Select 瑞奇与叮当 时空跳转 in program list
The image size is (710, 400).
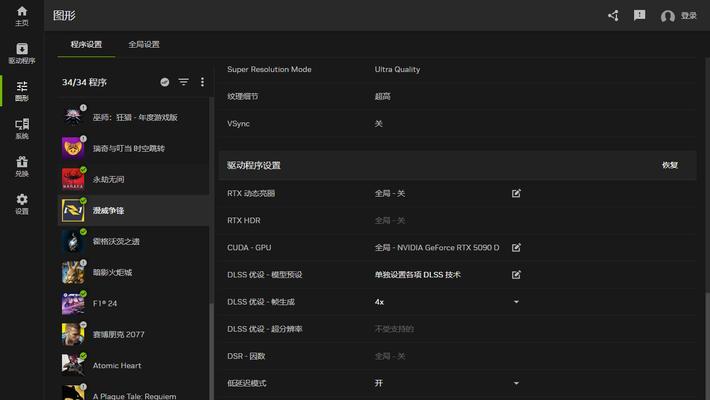134,148
